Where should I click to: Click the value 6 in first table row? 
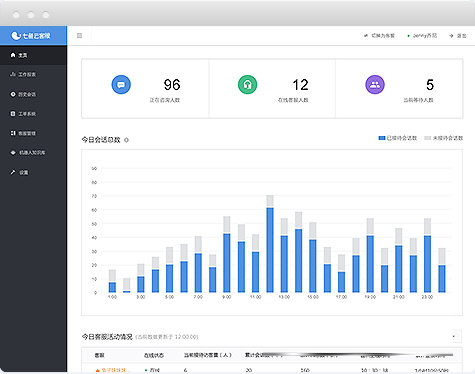click(185, 370)
